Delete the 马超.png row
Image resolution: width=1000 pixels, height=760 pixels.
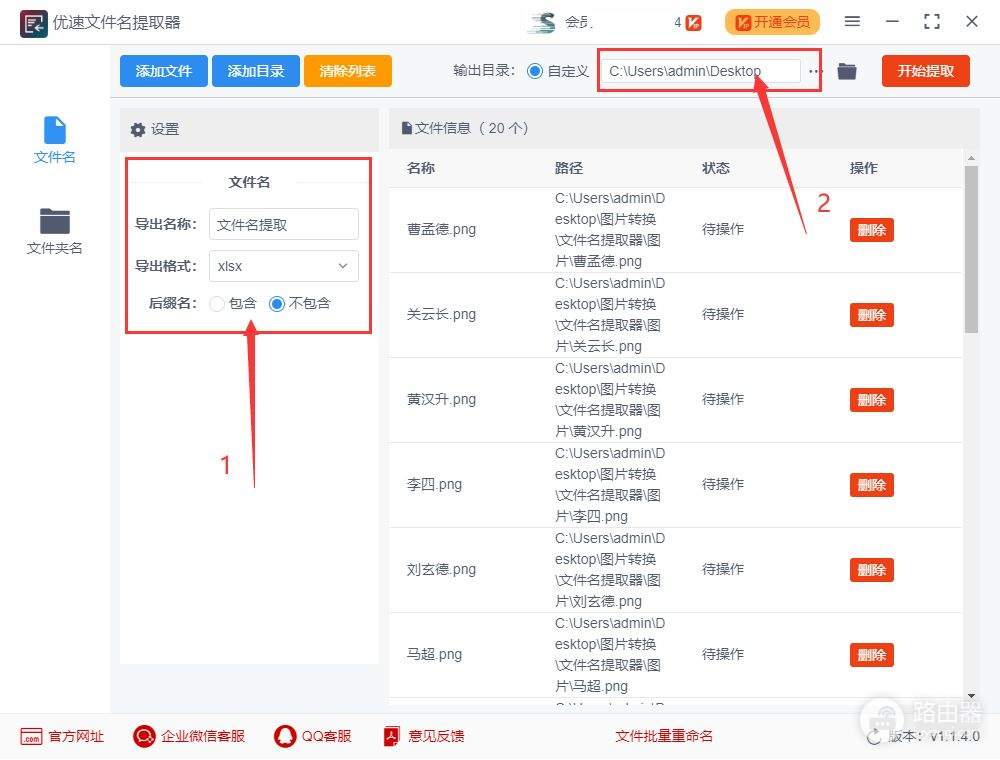pos(871,655)
